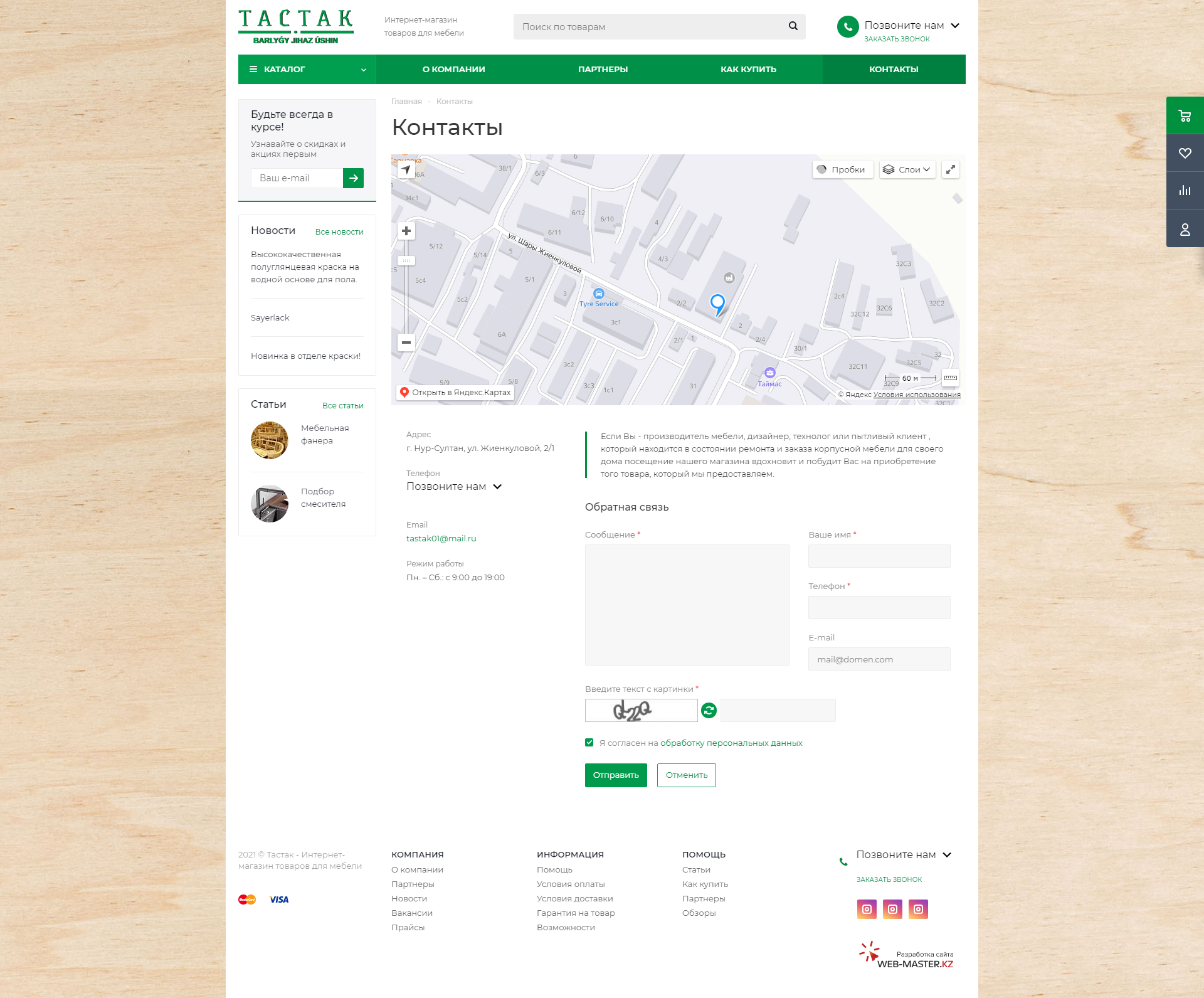This screenshot has width=1204, height=998.
Task: Open the comparison chart side icon
Action: pyautogui.click(x=1185, y=191)
